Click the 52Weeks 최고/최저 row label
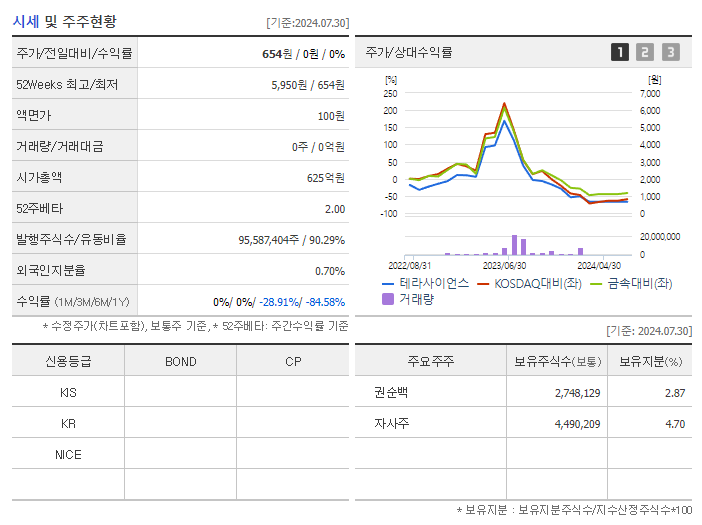The height and width of the screenshot is (525, 702). [67, 84]
